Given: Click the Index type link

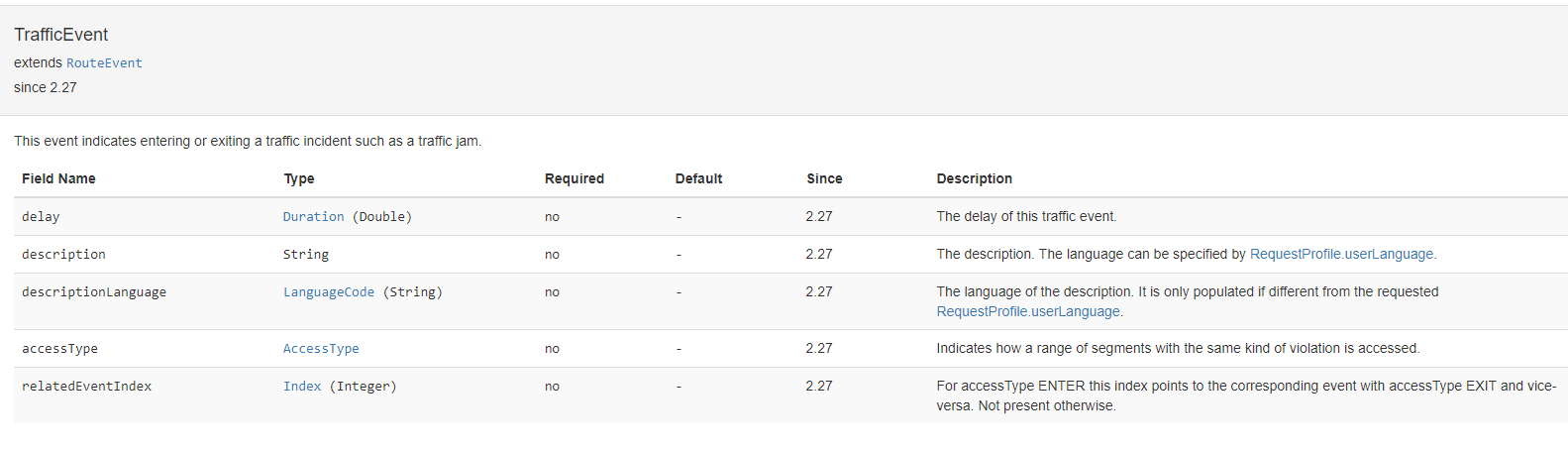Looking at the screenshot, I should pos(302,387).
